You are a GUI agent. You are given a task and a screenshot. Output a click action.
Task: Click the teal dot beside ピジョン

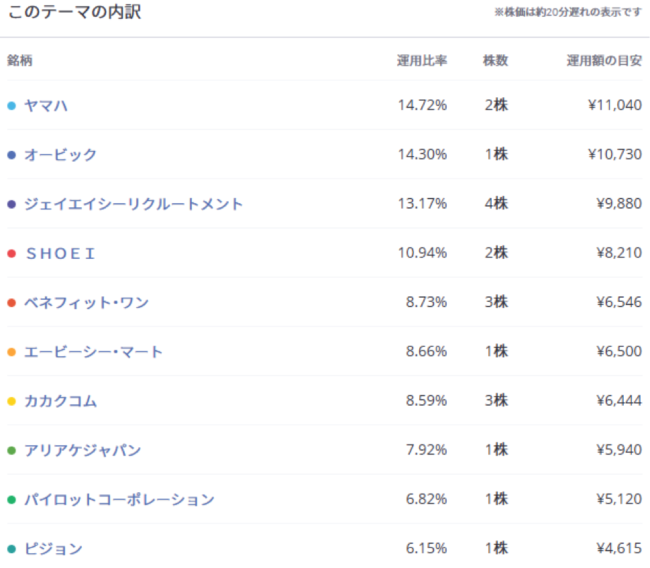coord(11,549)
